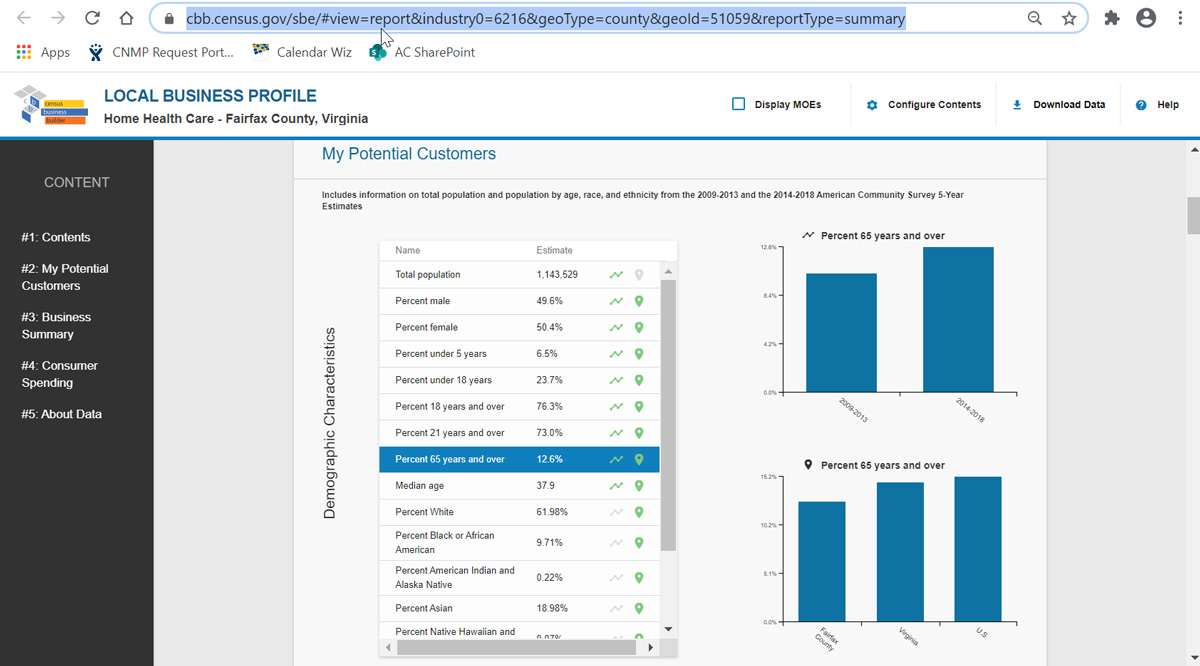Click the trend icon in Median age row
The height and width of the screenshot is (666, 1200).
tap(617, 486)
